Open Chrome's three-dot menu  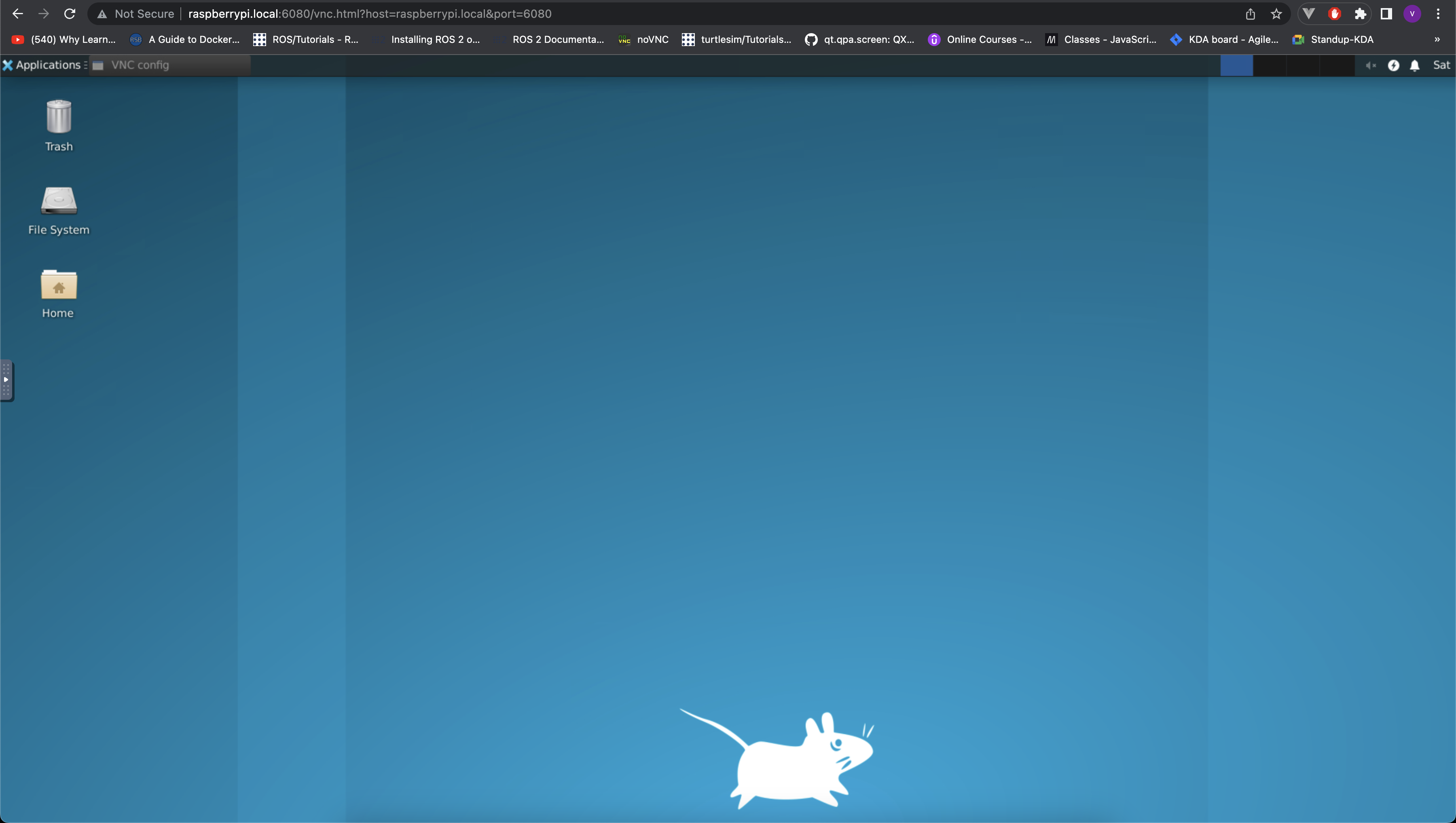[x=1438, y=14]
